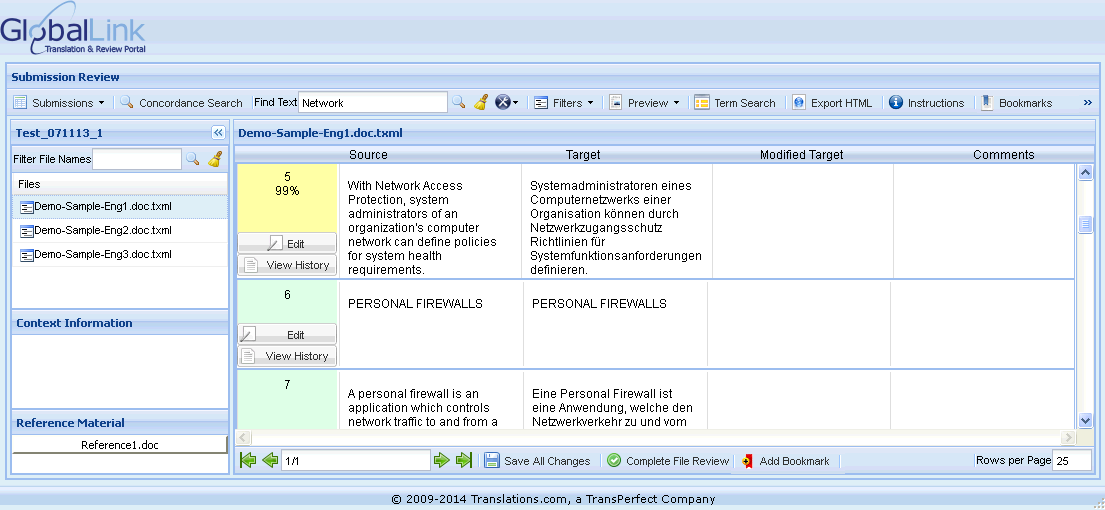The image size is (1105, 510).
Task: Click the Comments column header
Action: coord(1004,154)
